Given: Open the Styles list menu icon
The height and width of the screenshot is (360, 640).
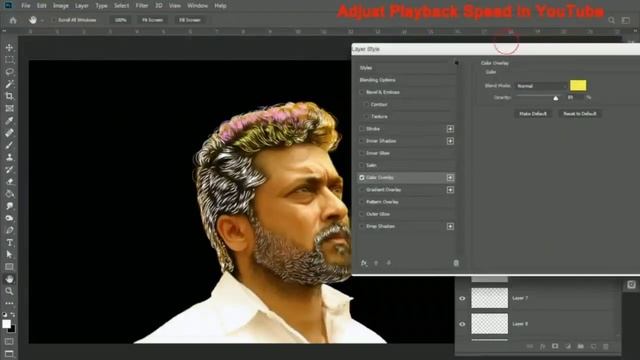Looking at the screenshot, I should 456,62.
